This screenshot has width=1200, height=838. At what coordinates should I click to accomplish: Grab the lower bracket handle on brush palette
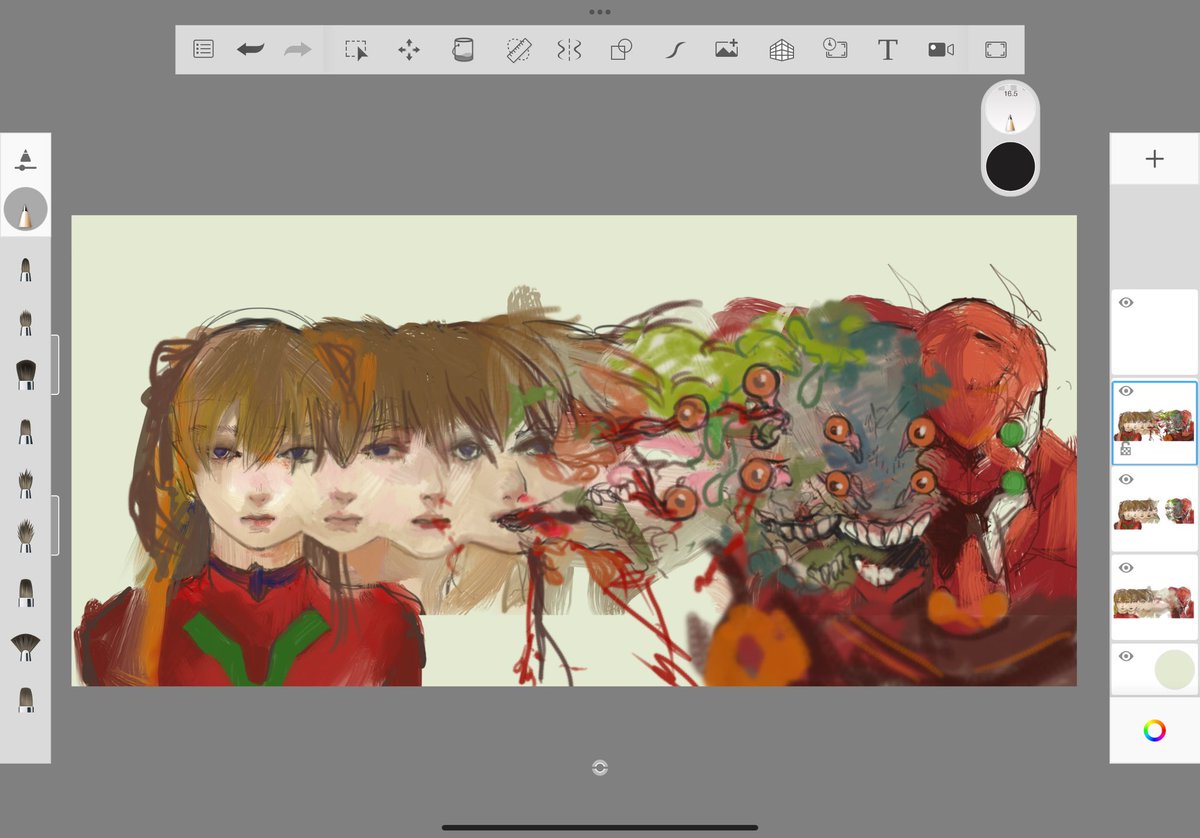click(55, 525)
